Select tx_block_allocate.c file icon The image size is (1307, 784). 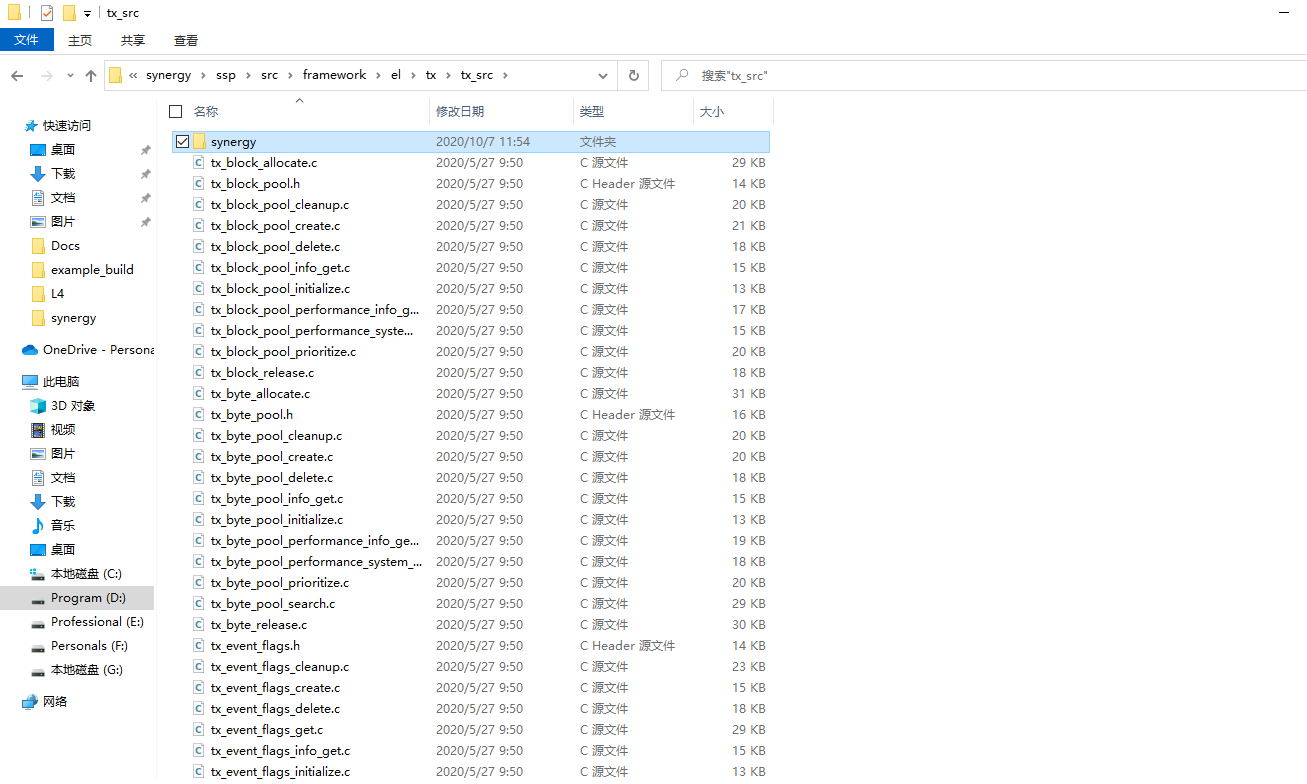tap(199, 162)
